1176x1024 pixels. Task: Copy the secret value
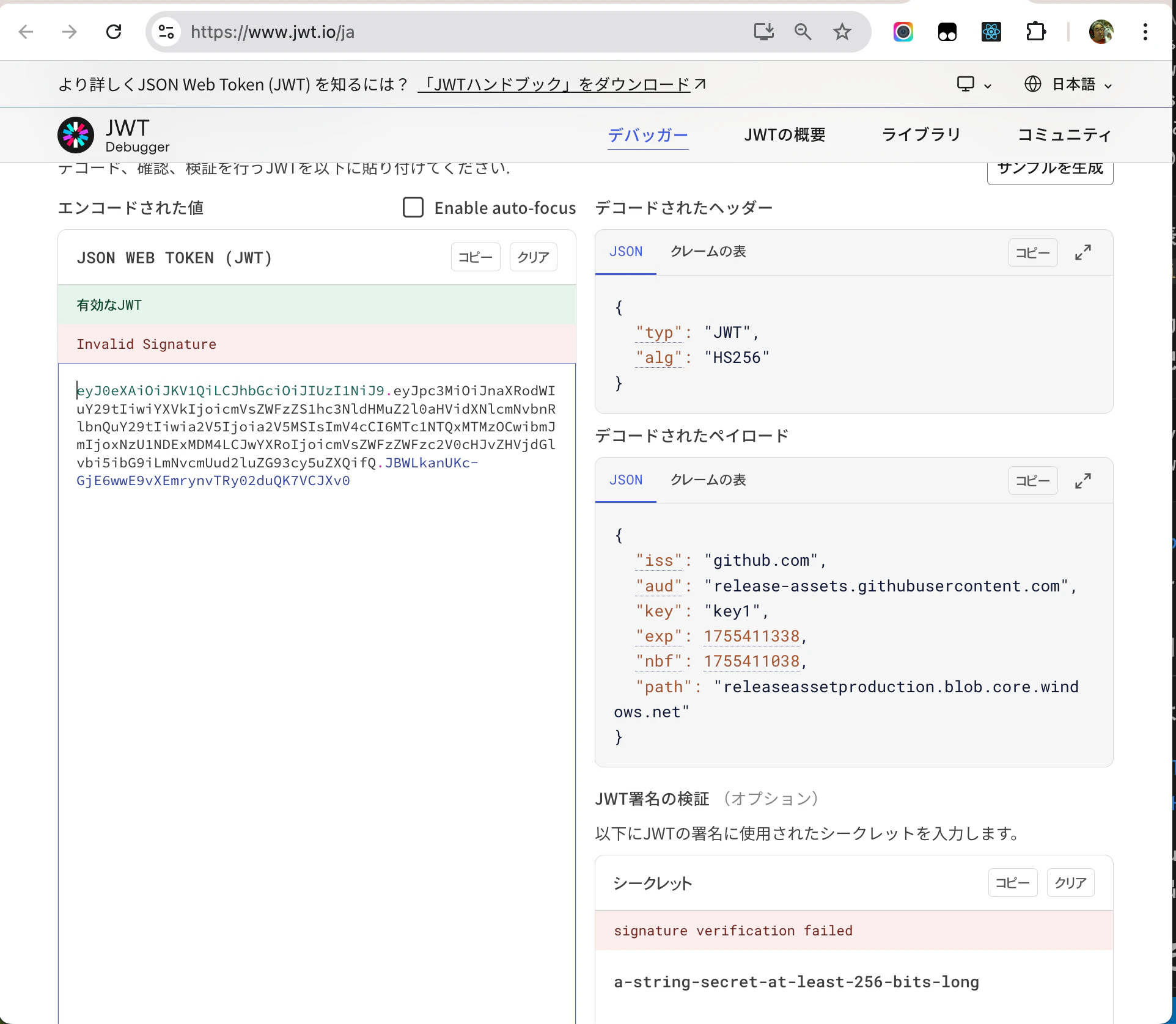[x=1013, y=883]
